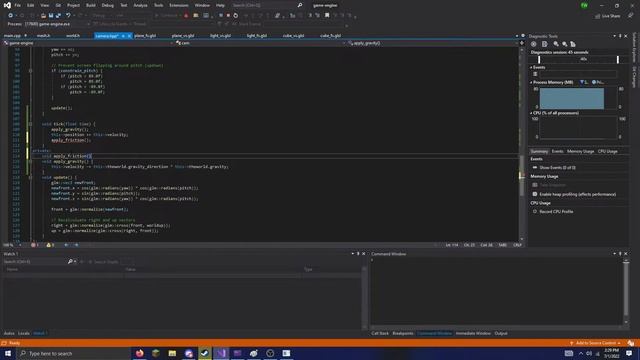Open the Debug menu
Screen dimensions: 640x360
[108, 5]
